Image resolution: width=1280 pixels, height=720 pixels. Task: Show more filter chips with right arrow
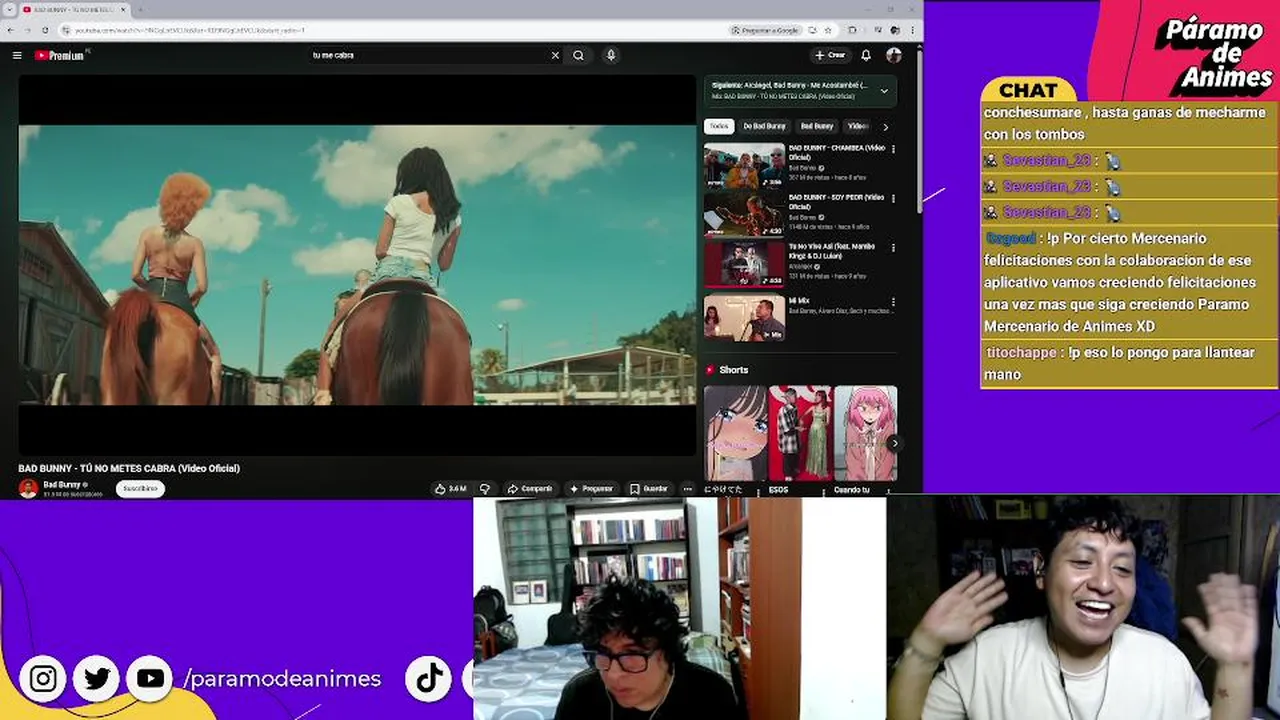(x=885, y=127)
